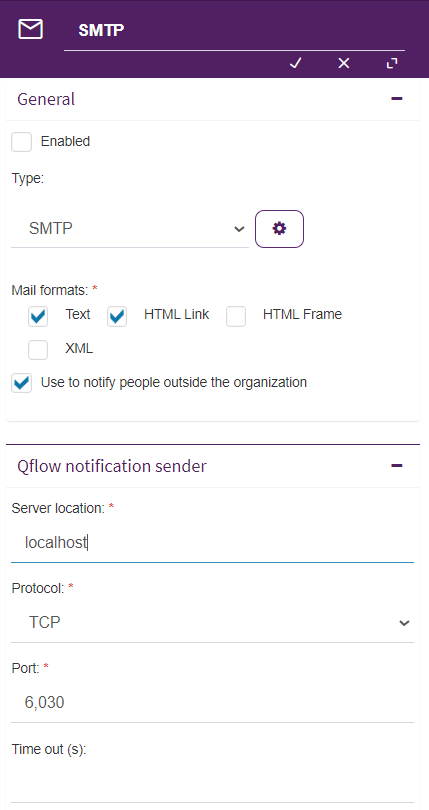Image resolution: width=429 pixels, height=810 pixels.
Task: Open the Type dropdown showing SMTP
Action: coord(130,228)
